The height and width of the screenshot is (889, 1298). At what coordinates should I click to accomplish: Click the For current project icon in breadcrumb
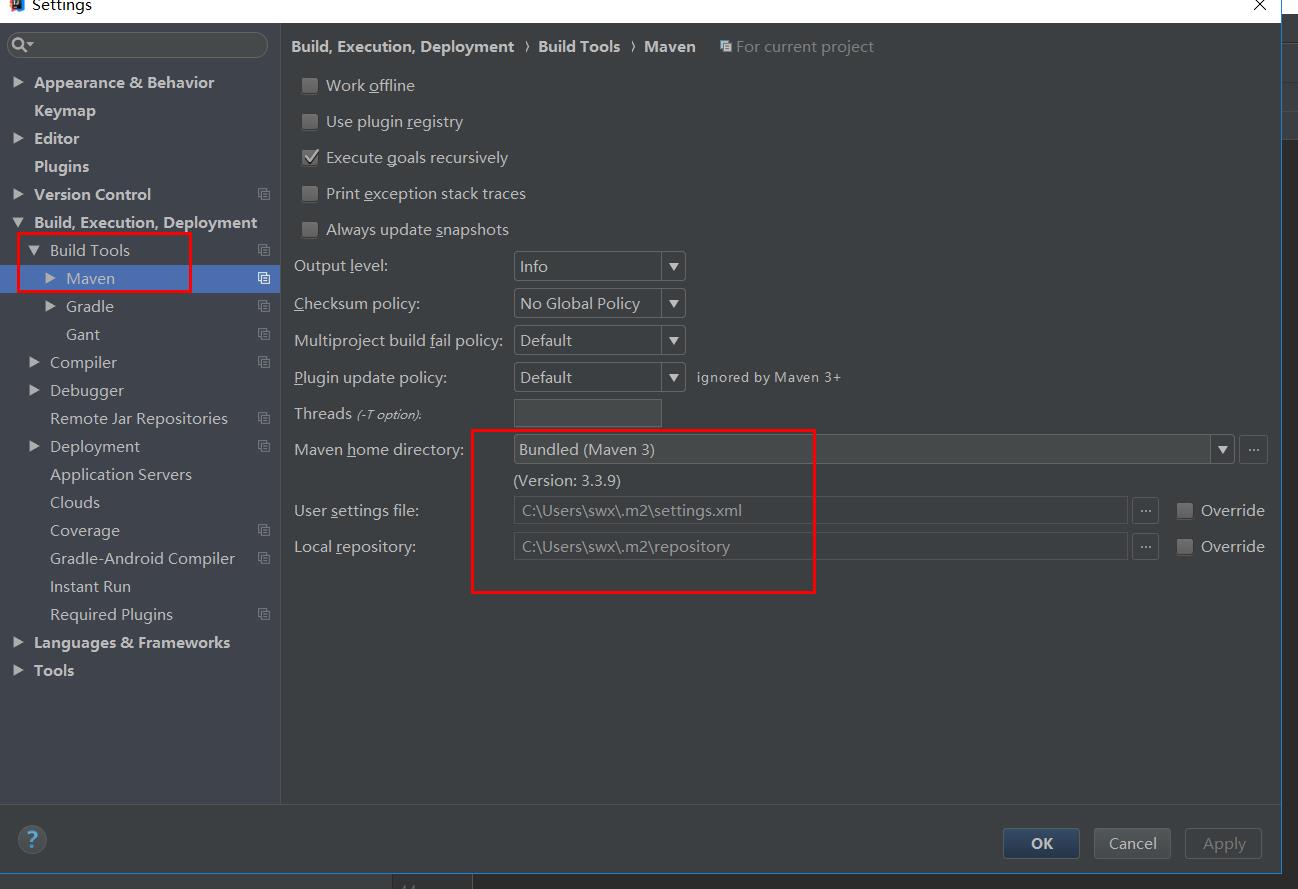[x=726, y=46]
